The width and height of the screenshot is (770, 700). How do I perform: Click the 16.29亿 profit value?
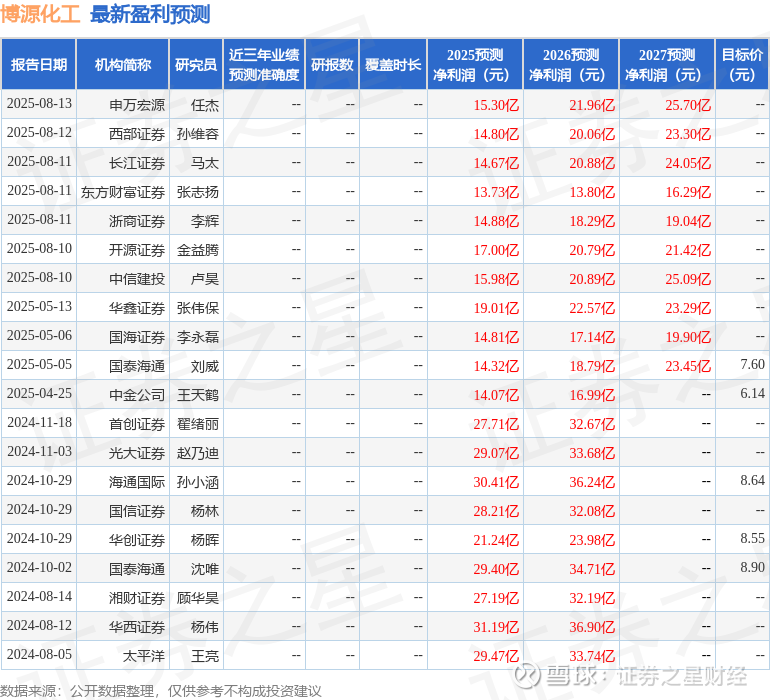(688, 192)
